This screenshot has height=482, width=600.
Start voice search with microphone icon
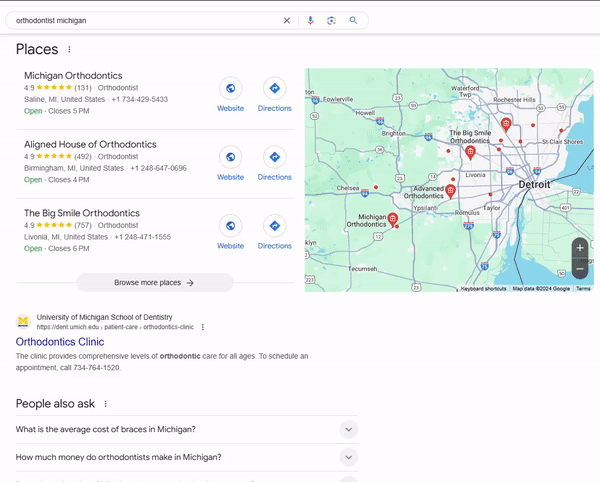(310, 21)
